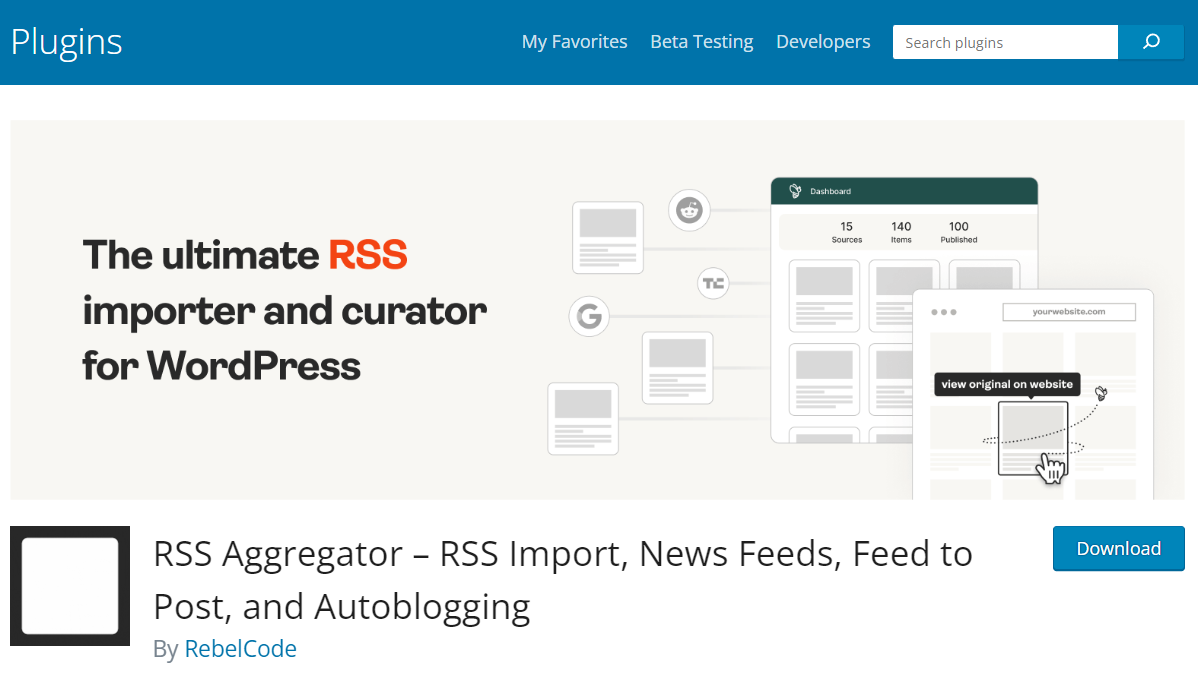The width and height of the screenshot is (1198, 688).
Task: Click the TechCrunch TC icon in banner
Action: point(714,284)
